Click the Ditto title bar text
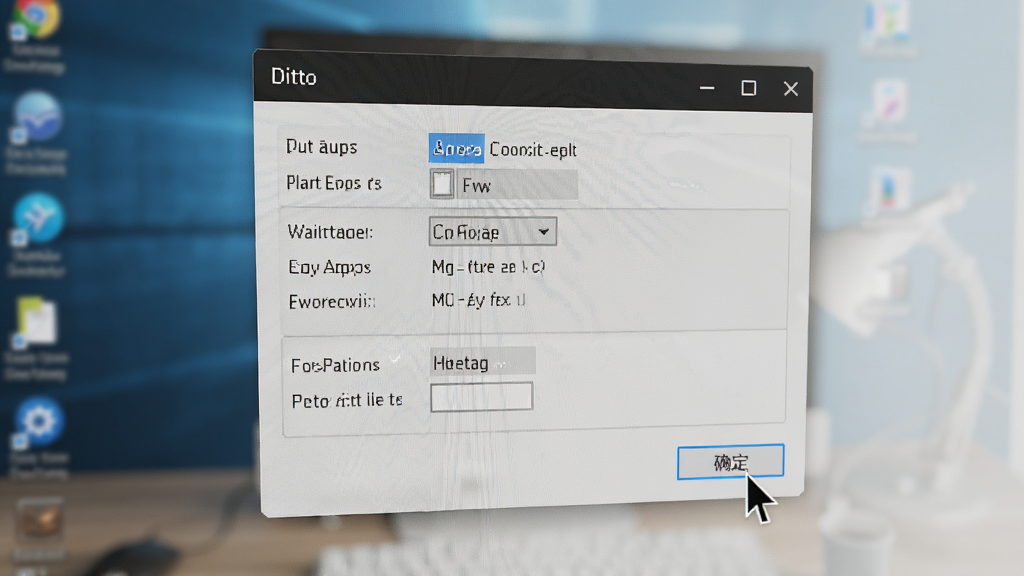1024x576 pixels. (x=294, y=77)
